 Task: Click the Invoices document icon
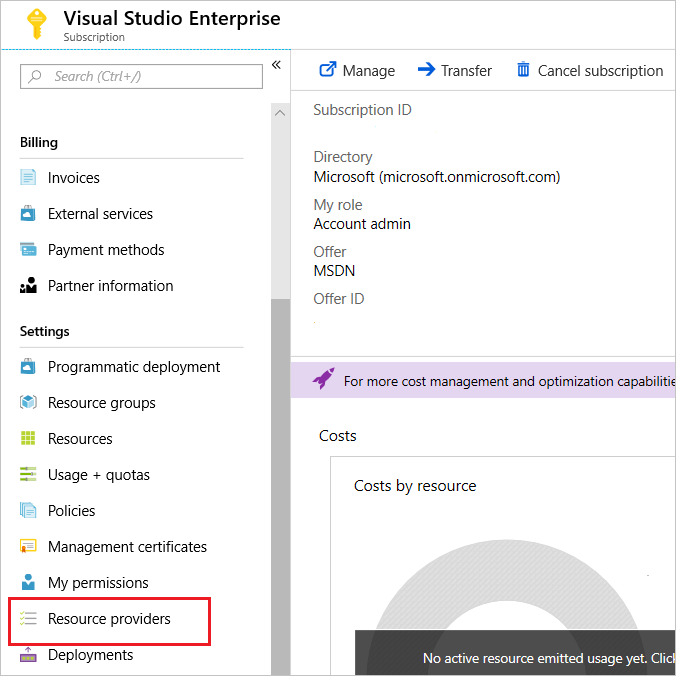28,177
